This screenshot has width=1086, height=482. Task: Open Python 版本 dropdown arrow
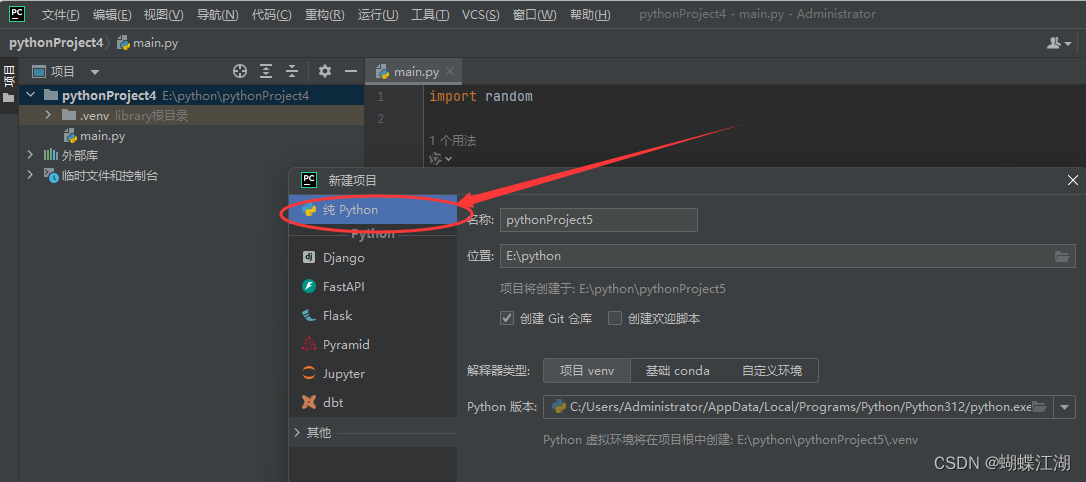pyautogui.click(x=1065, y=407)
